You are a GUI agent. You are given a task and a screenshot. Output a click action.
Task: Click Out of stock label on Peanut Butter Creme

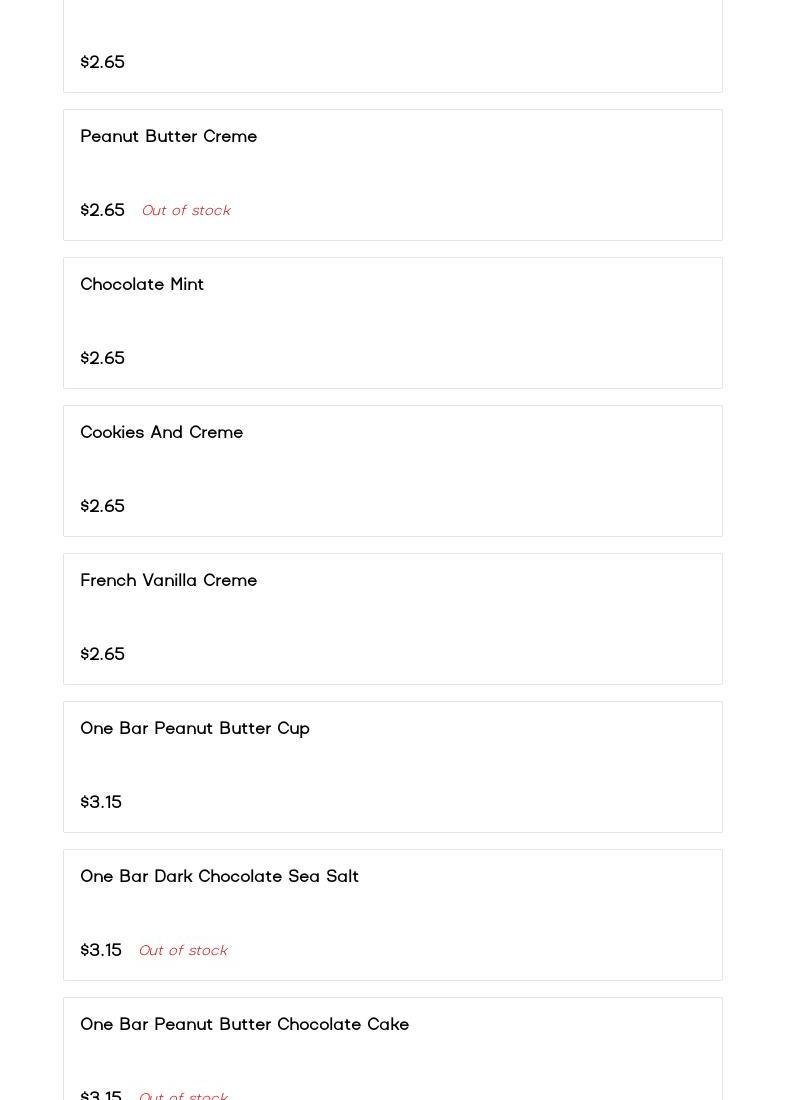coord(186,210)
